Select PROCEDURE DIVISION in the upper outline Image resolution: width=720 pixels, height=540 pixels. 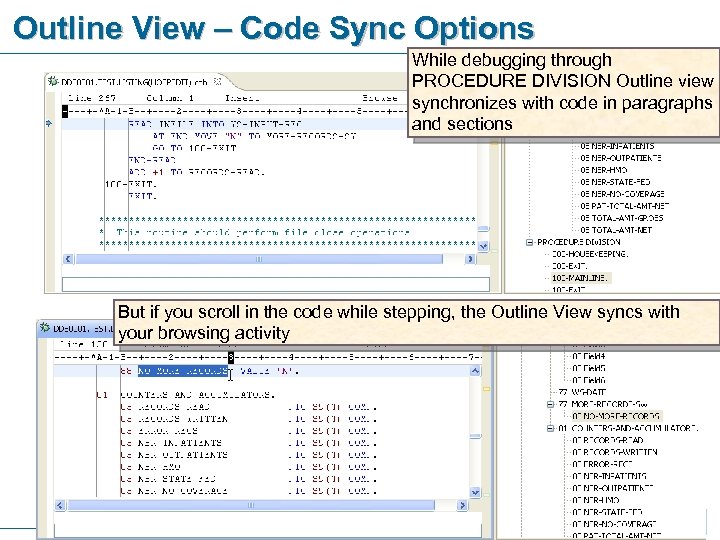579,242
